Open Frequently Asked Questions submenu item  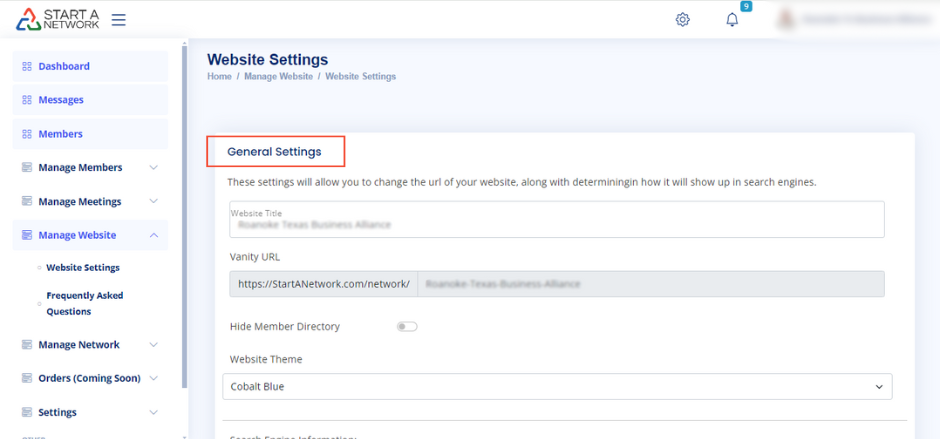coord(85,303)
